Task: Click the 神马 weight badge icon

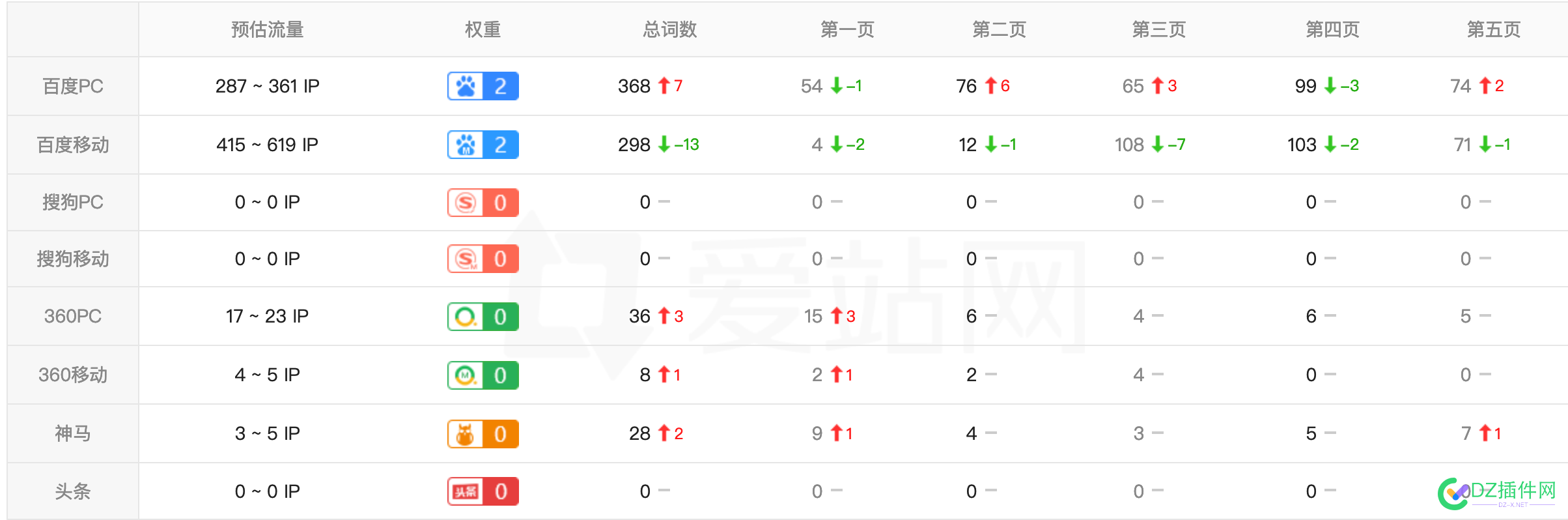Action: (x=483, y=434)
